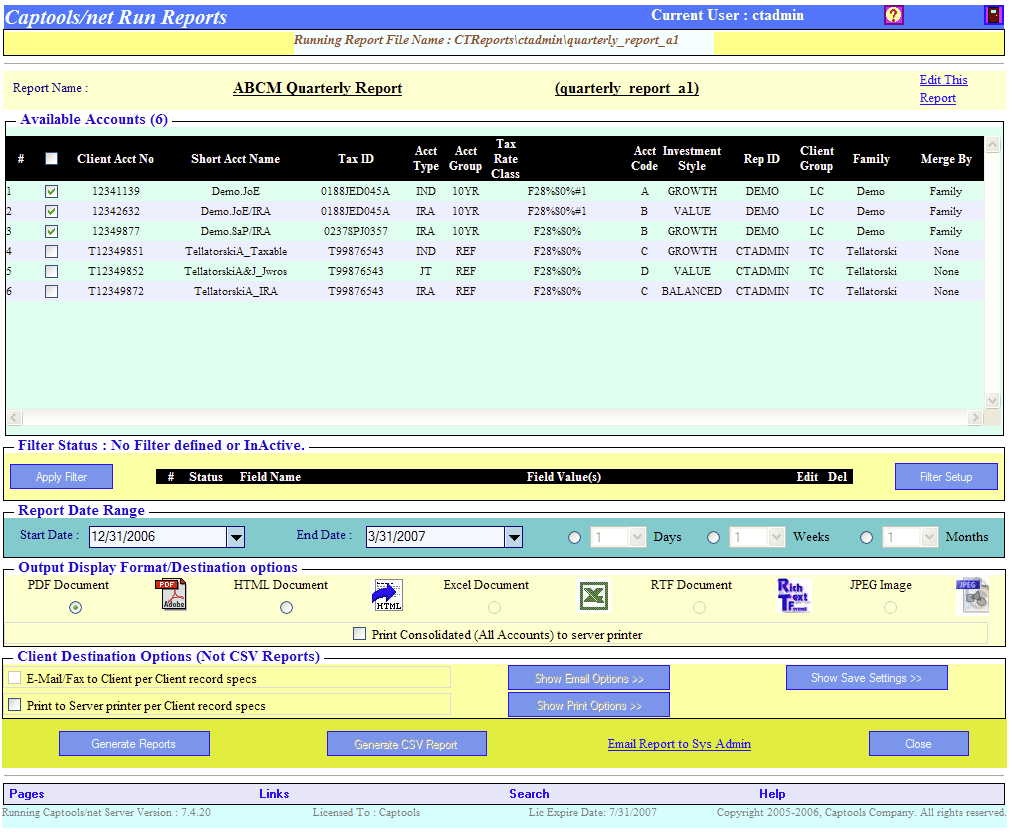This screenshot has width=1012, height=834.
Task: Open the Links menu
Action: pos(274,794)
